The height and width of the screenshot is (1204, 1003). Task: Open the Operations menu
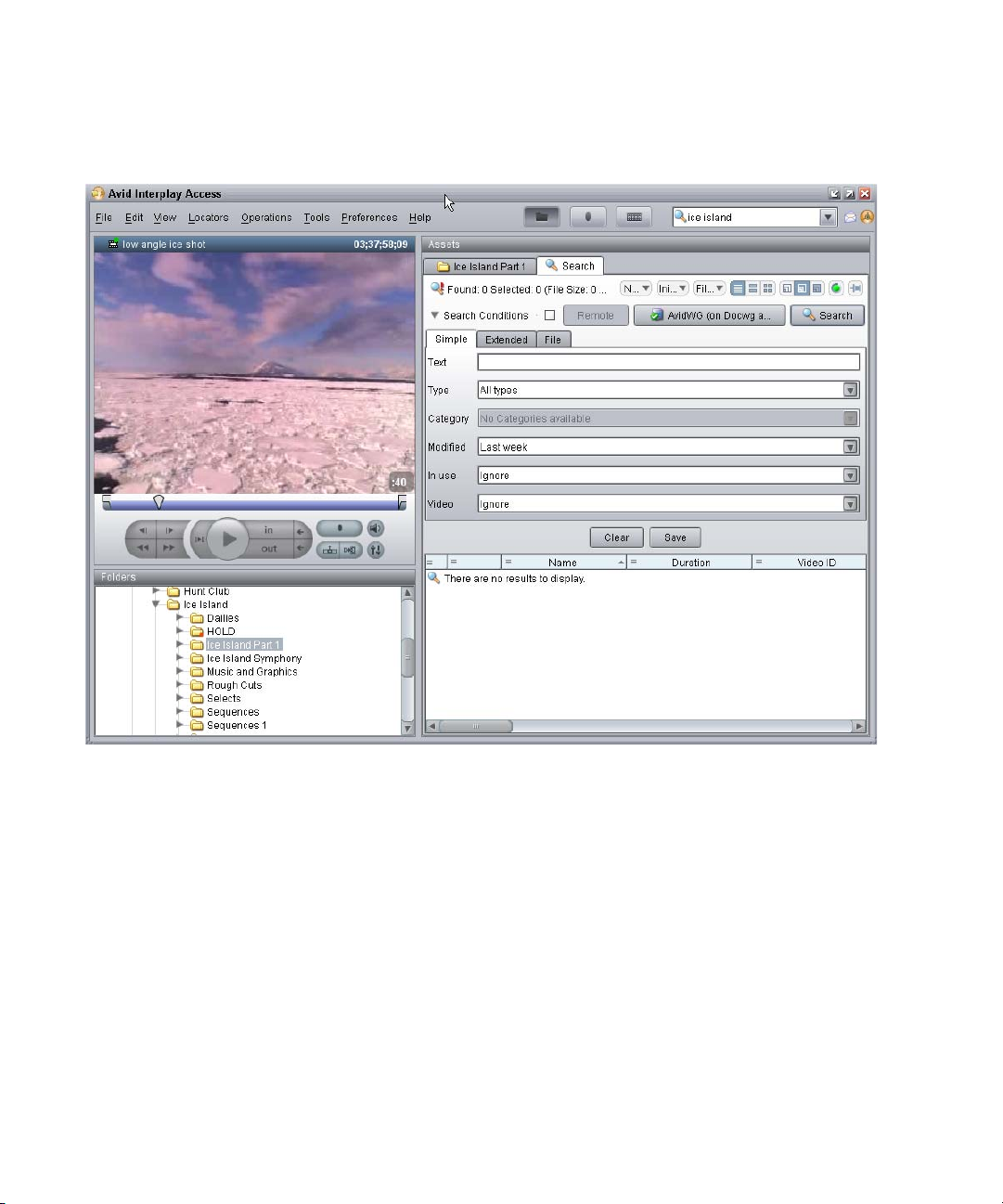[266, 217]
